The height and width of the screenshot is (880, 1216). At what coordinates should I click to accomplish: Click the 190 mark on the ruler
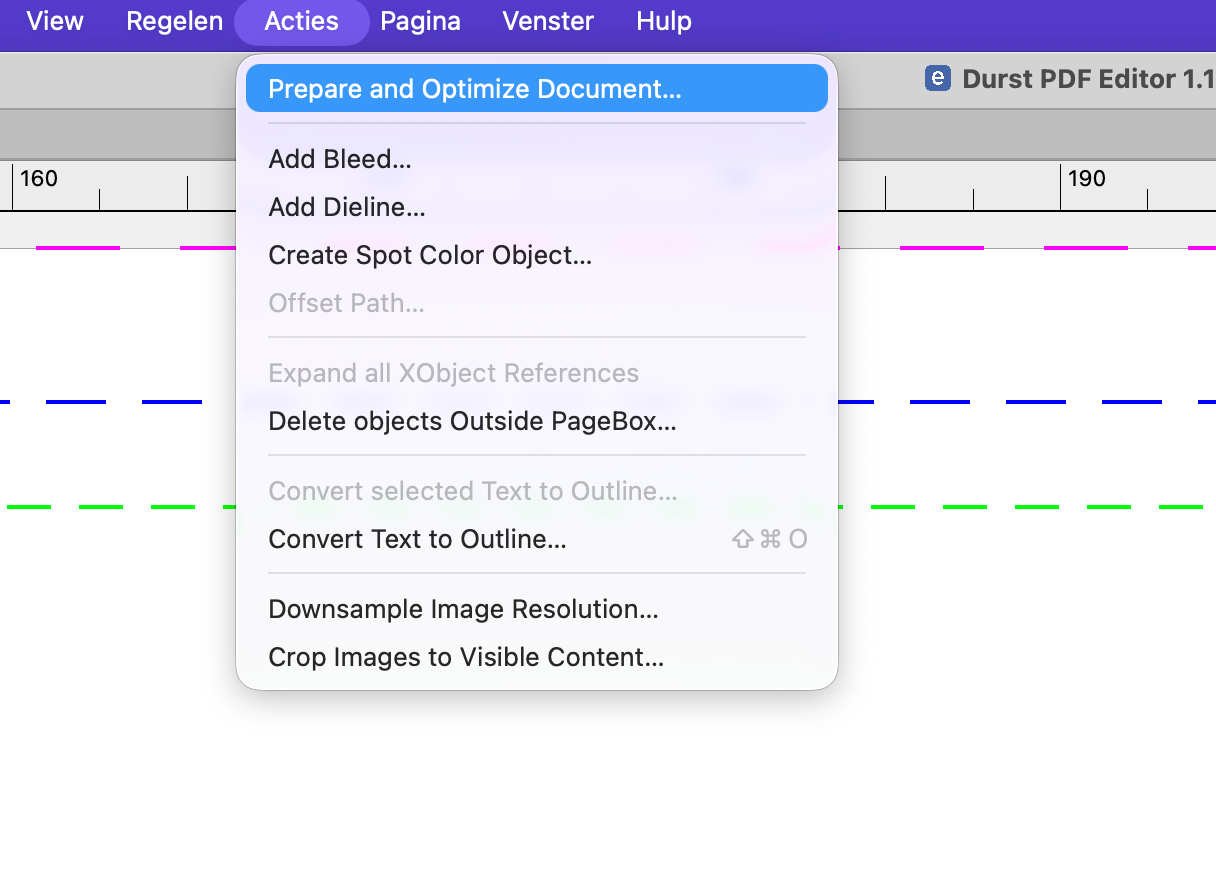tap(1086, 179)
